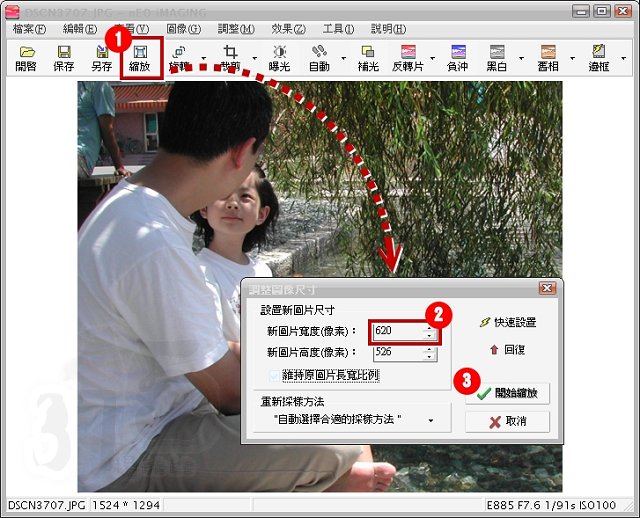Click the DSCN3707.JPG filename in status bar

47,505
